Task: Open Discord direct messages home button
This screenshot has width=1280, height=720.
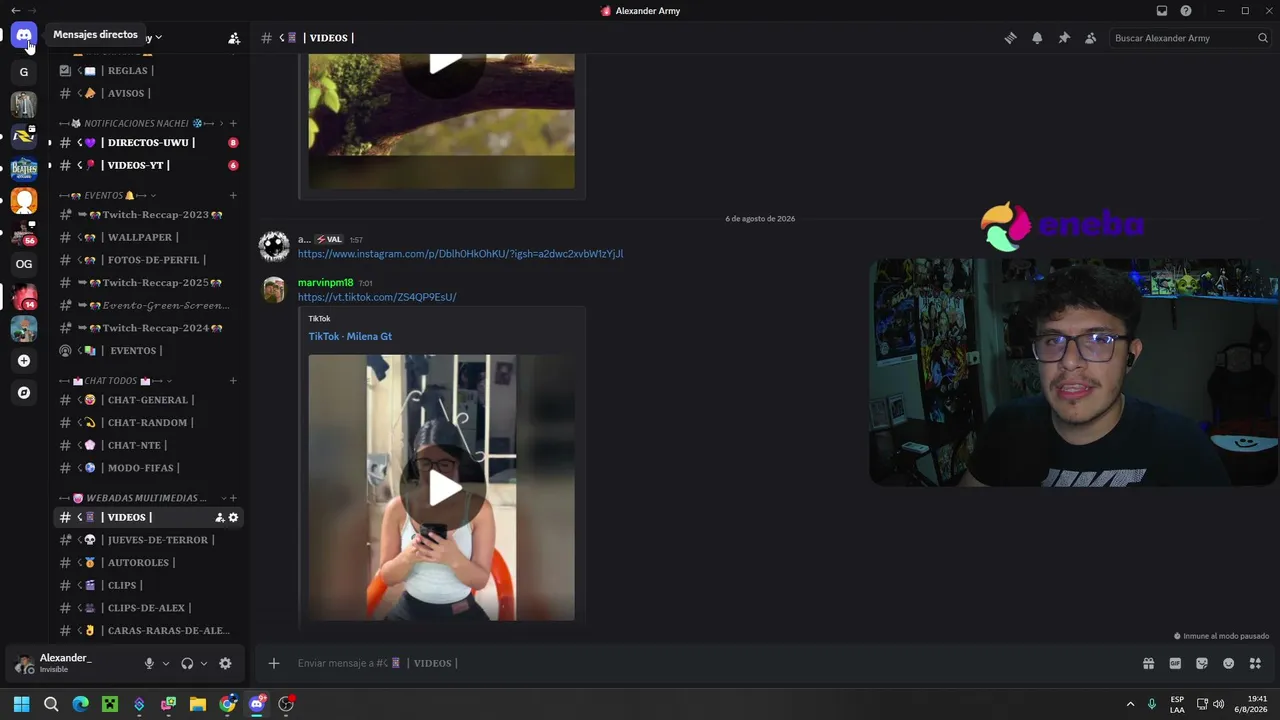Action: (24, 36)
